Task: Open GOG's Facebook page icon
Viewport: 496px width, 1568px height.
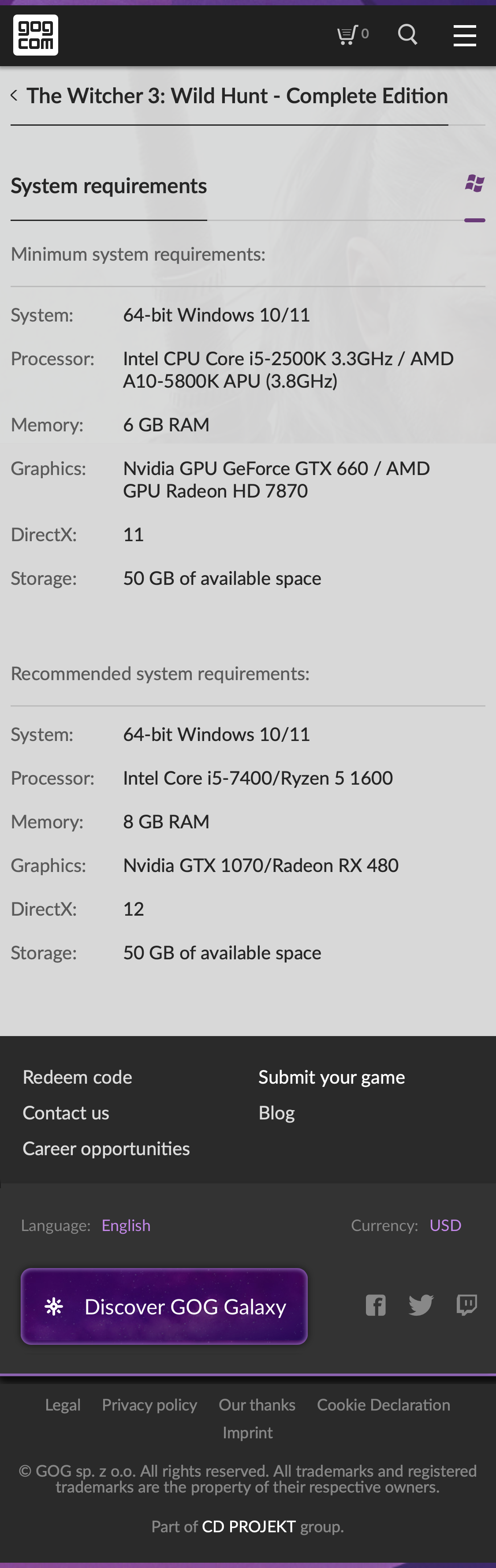Action: click(376, 1305)
